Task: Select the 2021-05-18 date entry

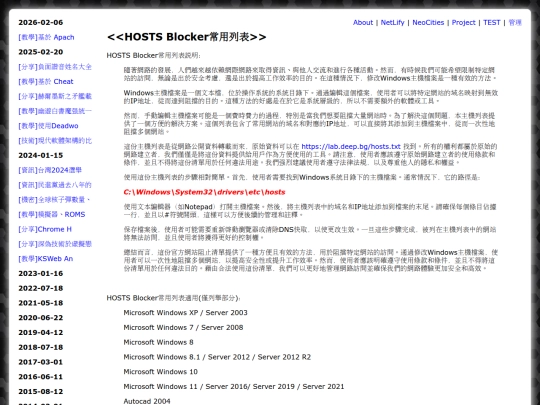Action: pyautogui.click(x=41, y=303)
